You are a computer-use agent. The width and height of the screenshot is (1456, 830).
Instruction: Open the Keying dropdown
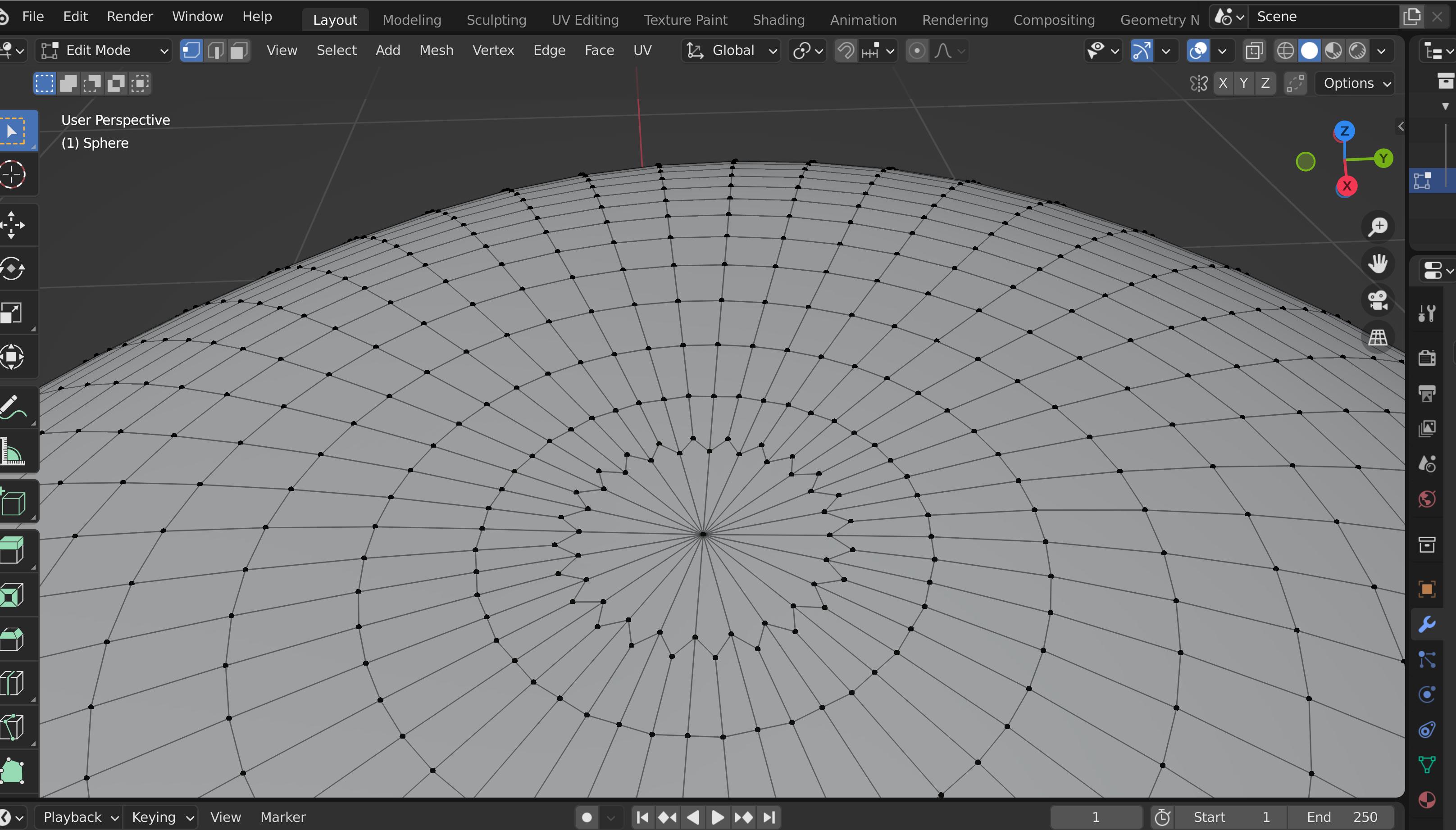click(161, 817)
